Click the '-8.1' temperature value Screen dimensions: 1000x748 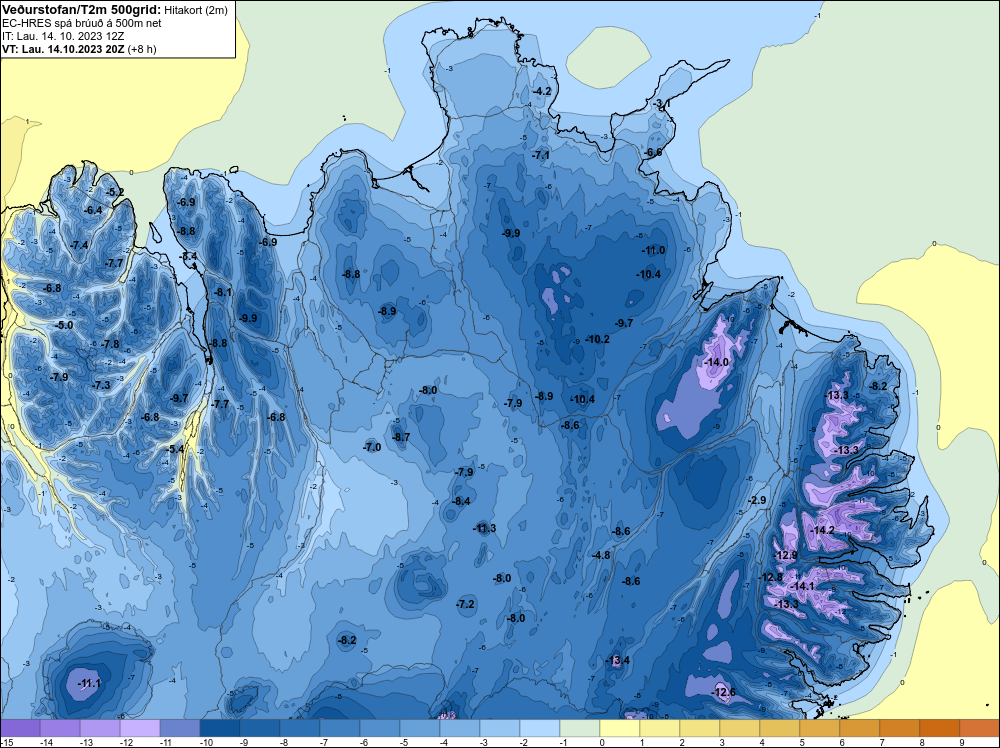click(x=223, y=293)
